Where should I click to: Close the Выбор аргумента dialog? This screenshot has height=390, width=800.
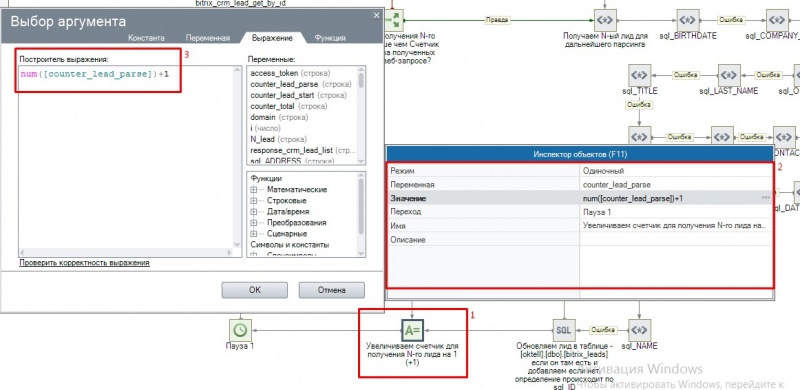coord(377,15)
